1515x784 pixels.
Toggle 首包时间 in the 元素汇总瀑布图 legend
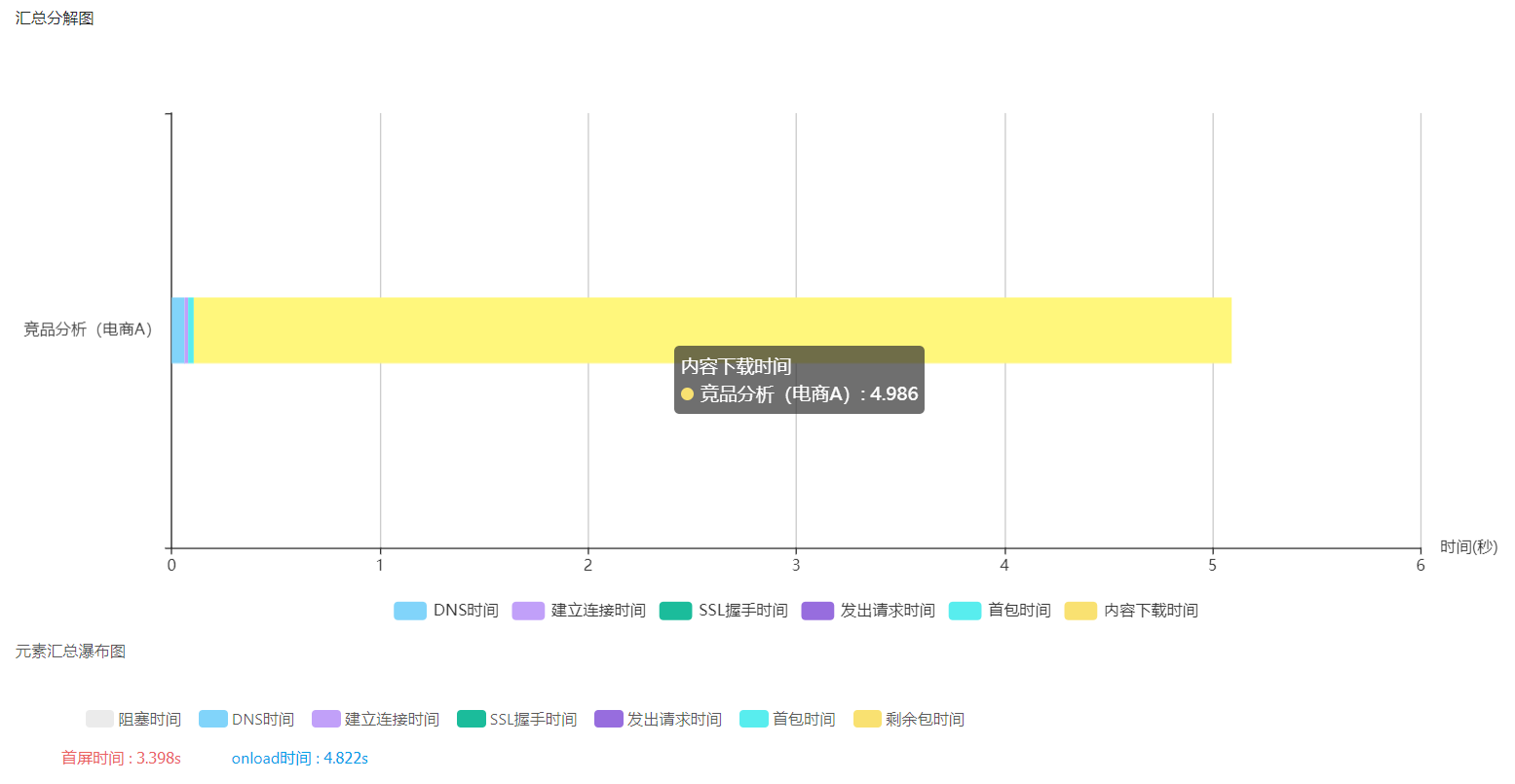[787, 720]
